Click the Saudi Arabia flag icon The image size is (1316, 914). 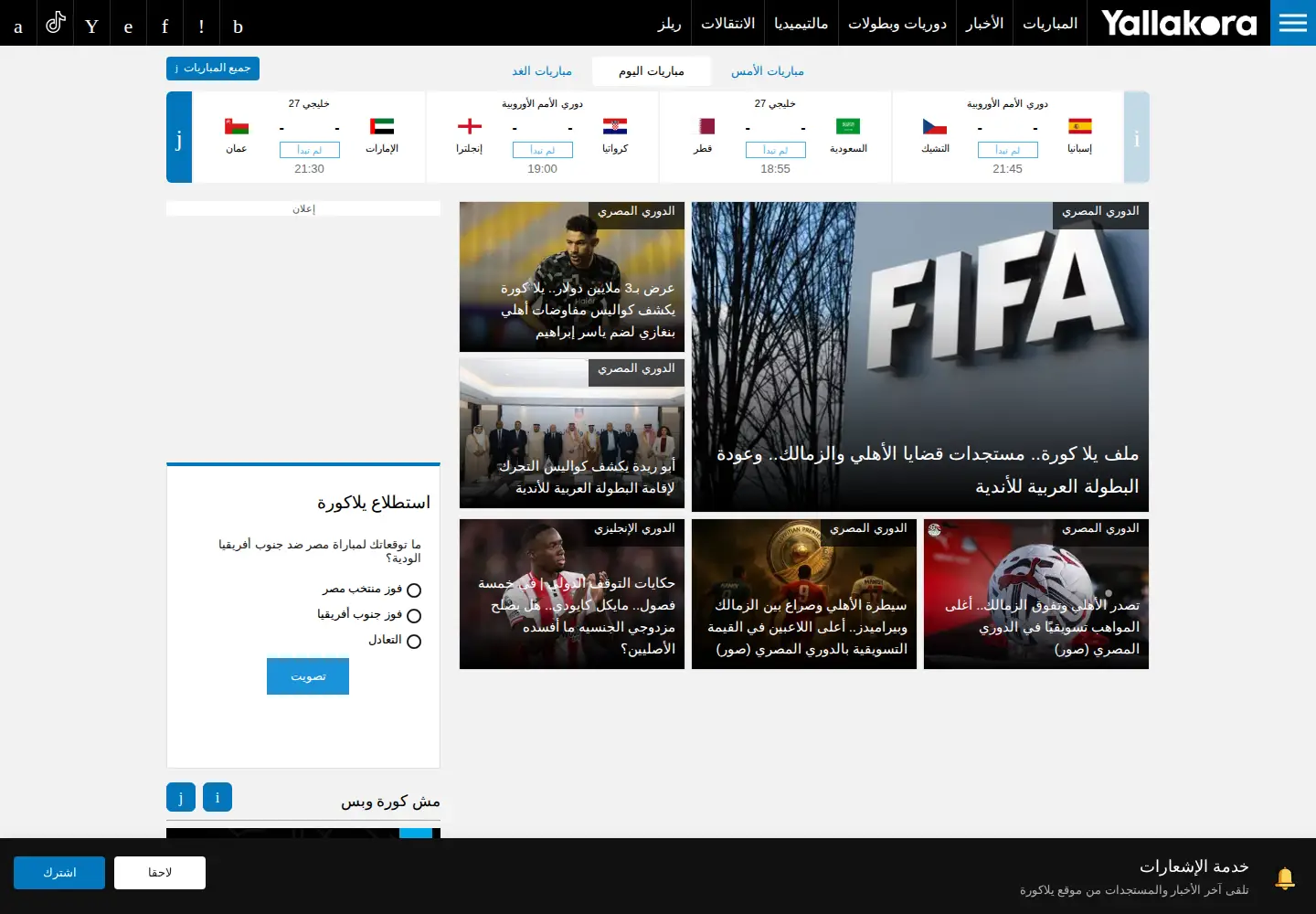(848, 126)
